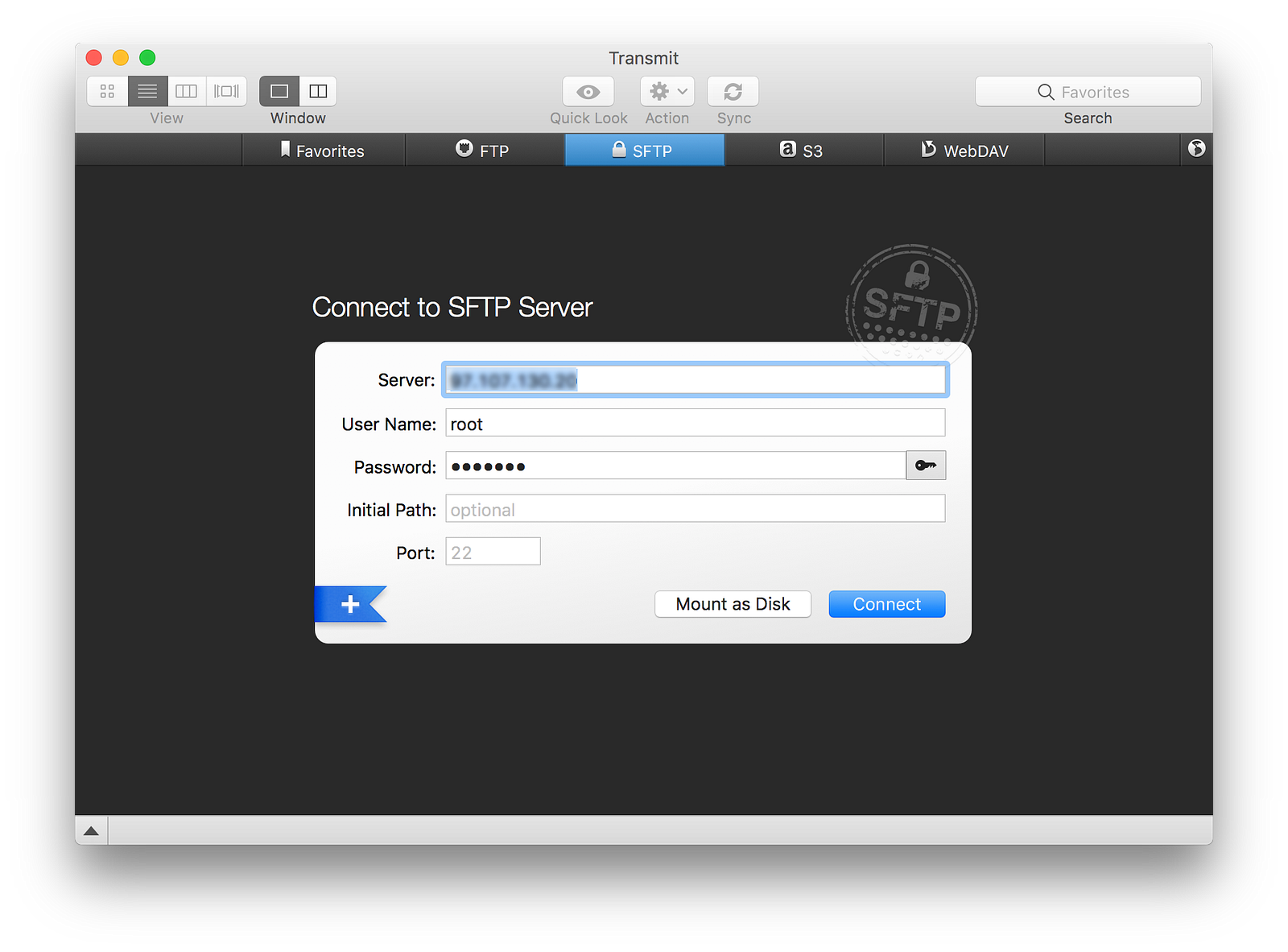This screenshot has width=1288, height=952.
Task: Select single-pane window layout
Action: click(x=279, y=91)
